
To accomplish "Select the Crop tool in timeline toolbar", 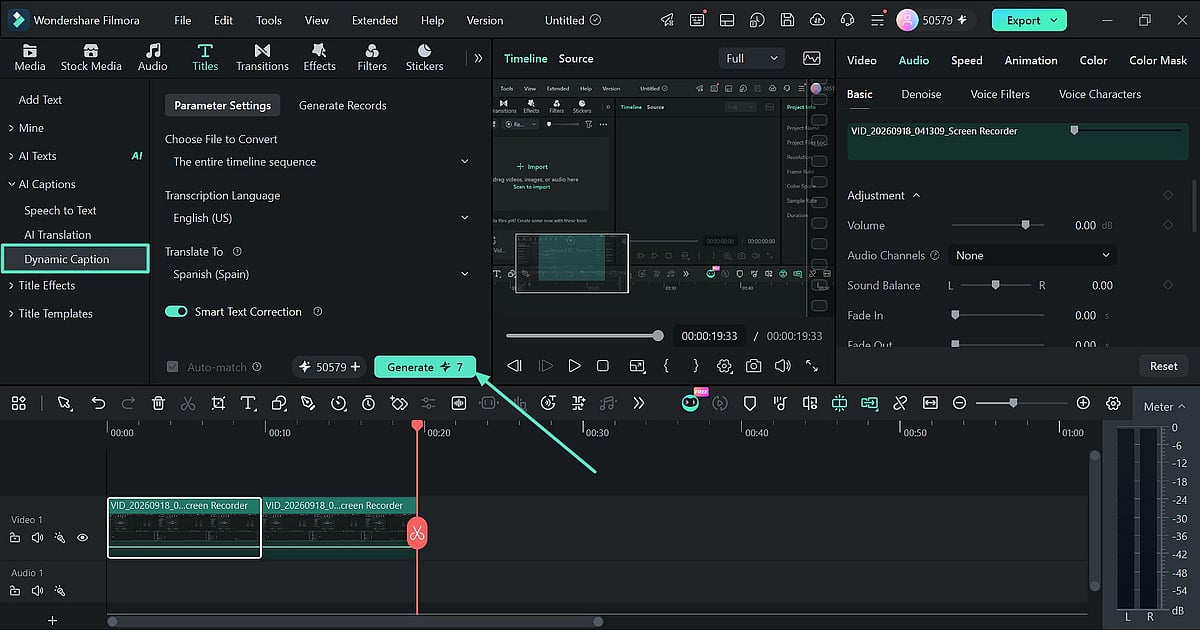I will coord(218,403).
